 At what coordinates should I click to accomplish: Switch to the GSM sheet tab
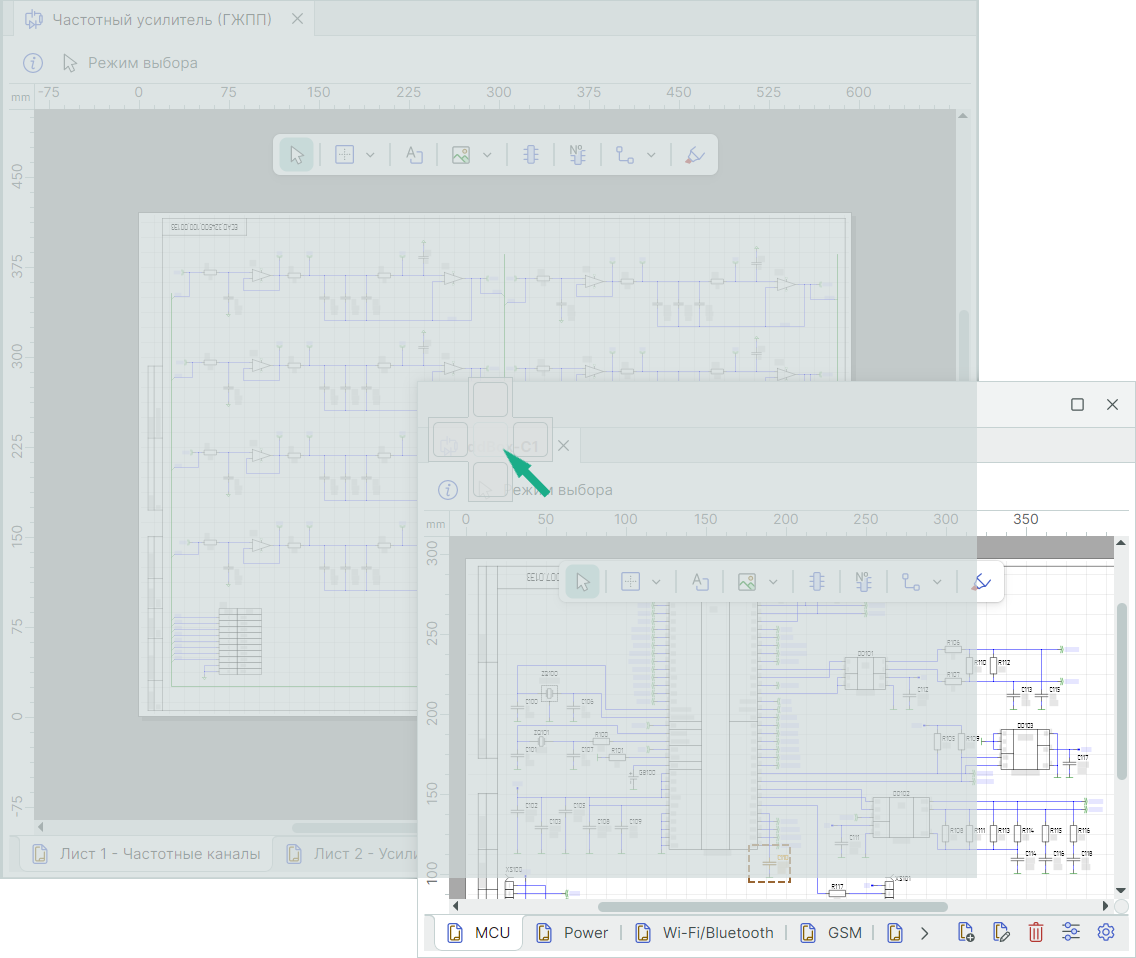click(832, 933)
